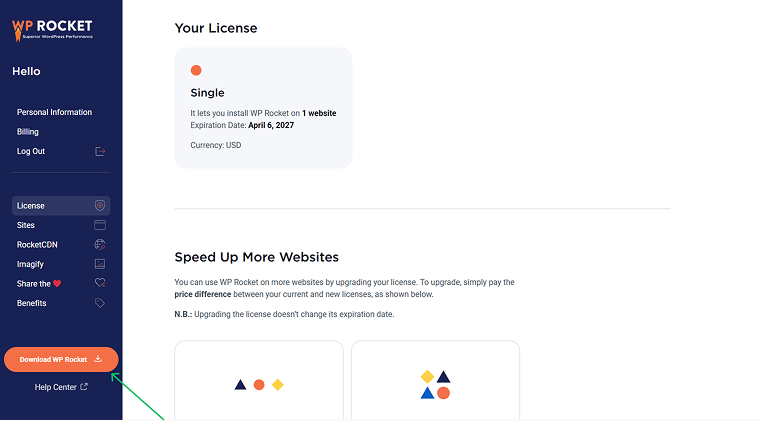
Task: Click the Single license title
Action: (x=207, y=93)
